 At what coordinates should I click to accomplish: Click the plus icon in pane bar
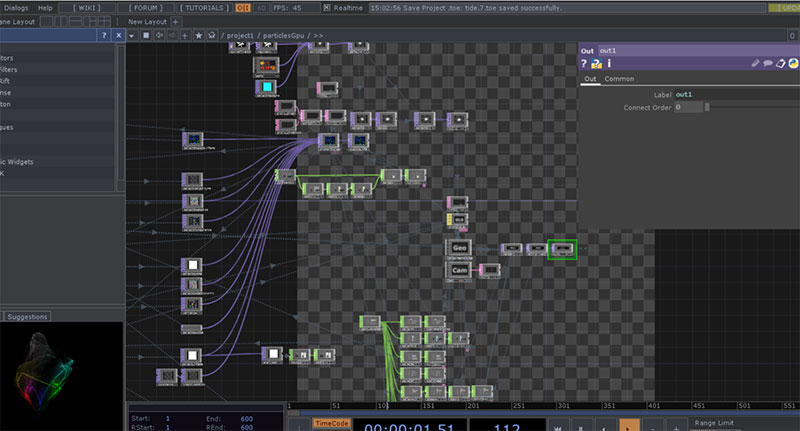click(x=185, y=35)
